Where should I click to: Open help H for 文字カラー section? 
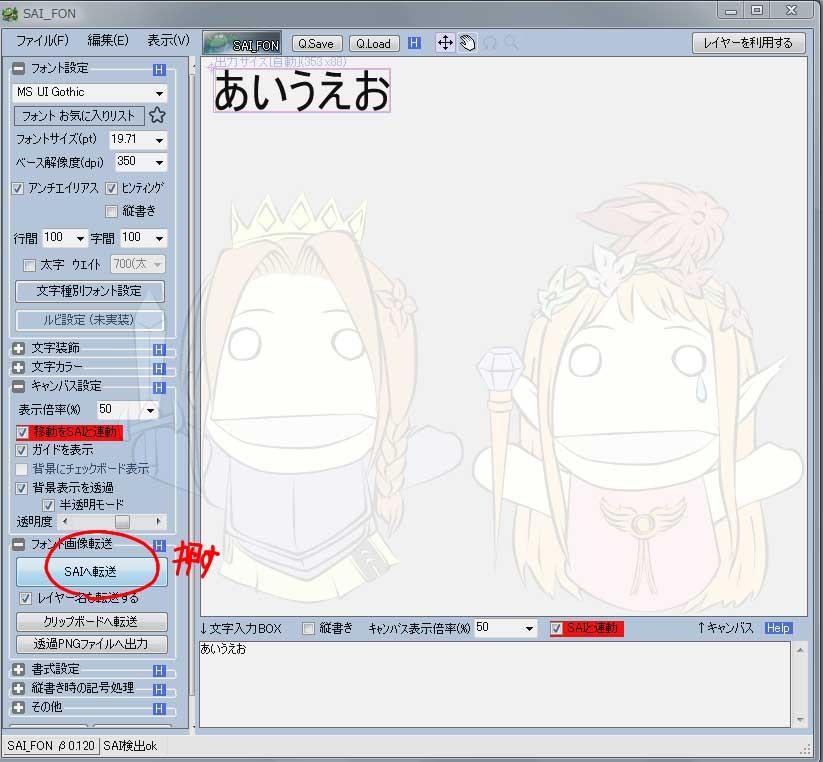point(159,368)
